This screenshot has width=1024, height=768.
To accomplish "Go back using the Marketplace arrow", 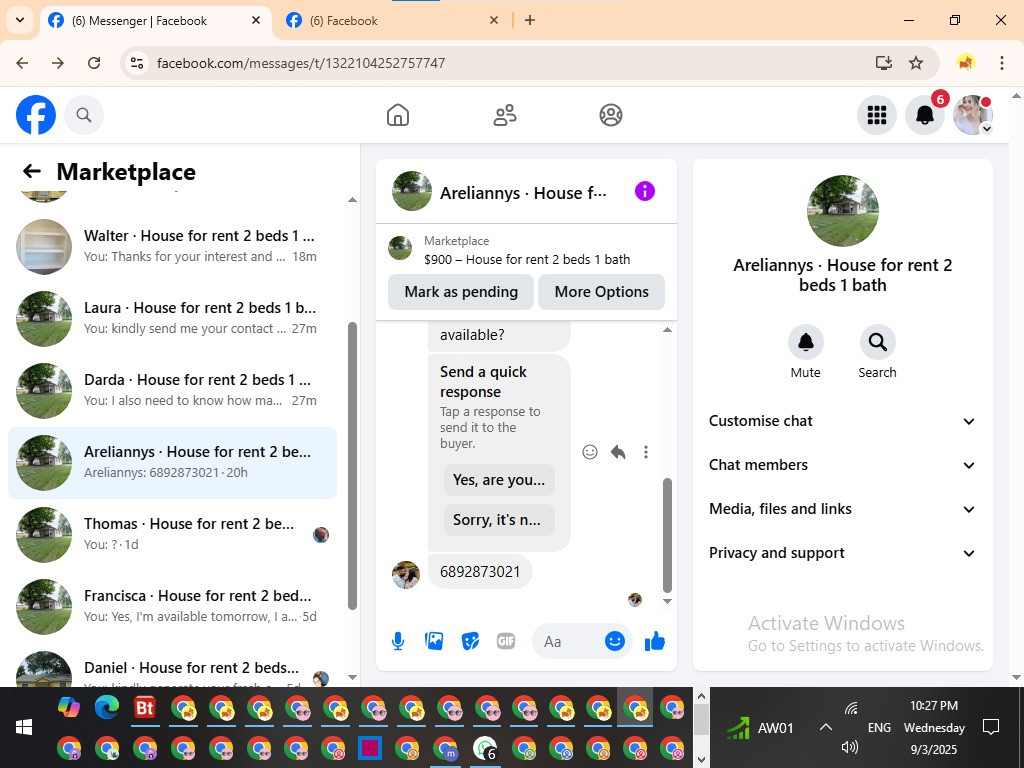I will (31, 171).
